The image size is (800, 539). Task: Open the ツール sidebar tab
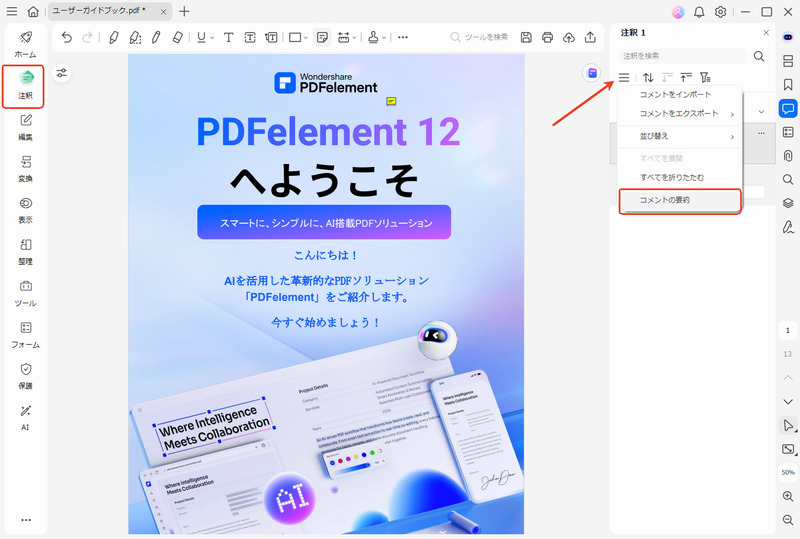[26, 293]
